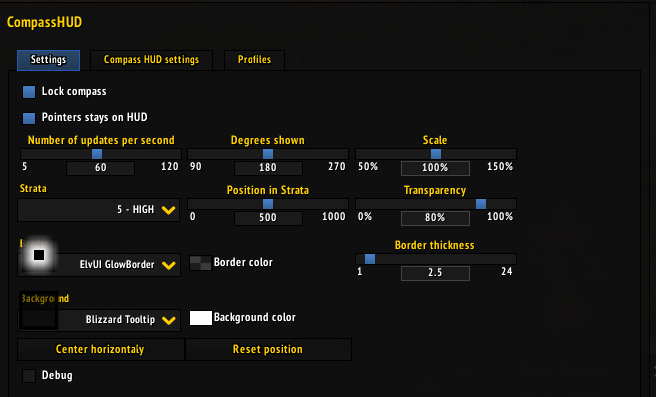
Task: Pick the white Background color swatch
Action: tap(201, 318)
